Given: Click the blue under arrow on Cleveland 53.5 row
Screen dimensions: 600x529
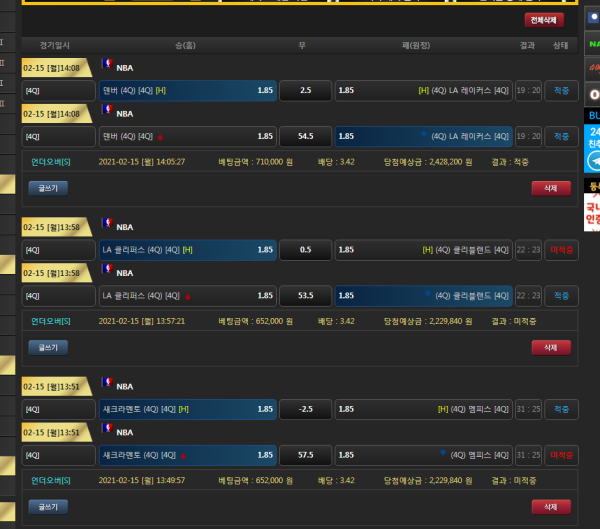Looking at the screenshot, I should tap(428, 295).
